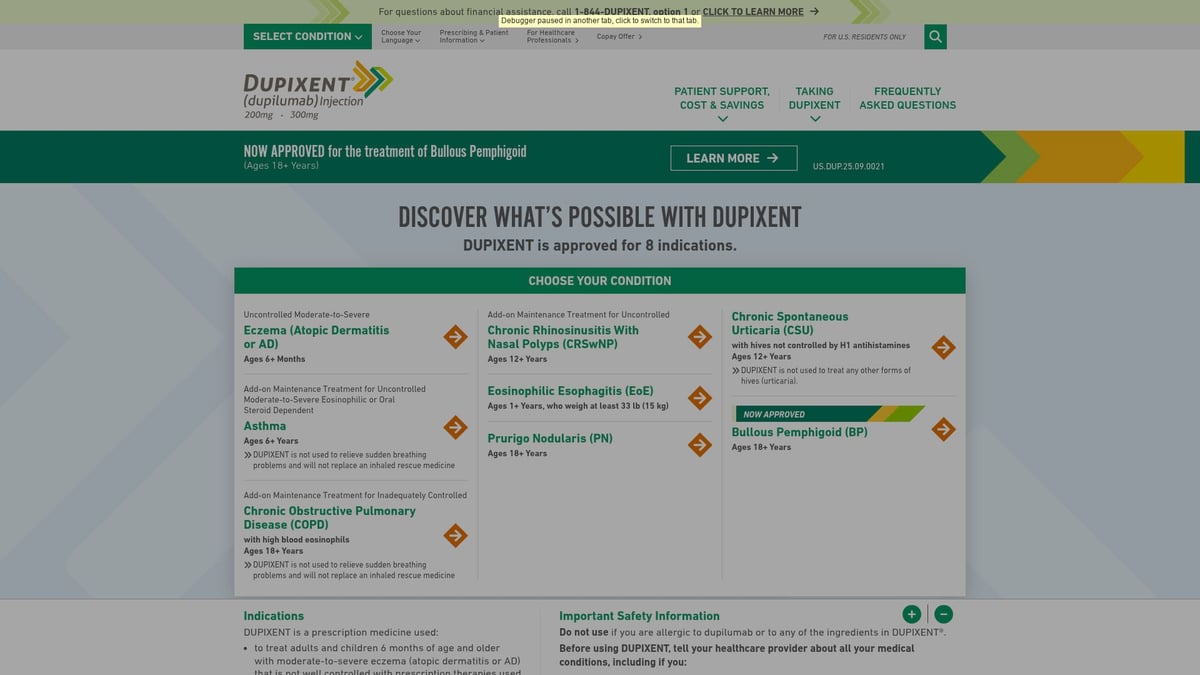
Task: Click the orange arrow next to Eczema
Action: (455, 337)
